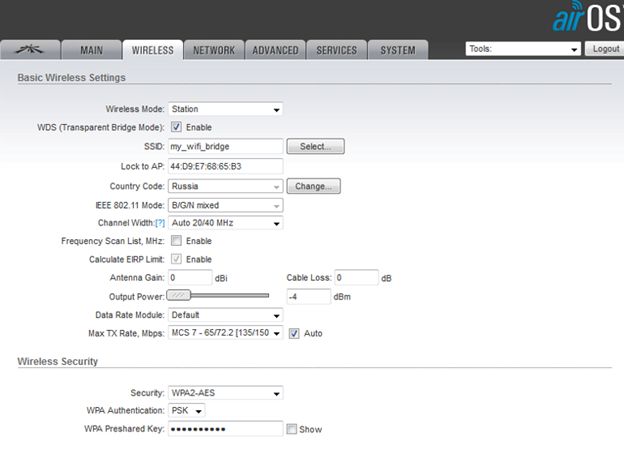
Task: Open the Country Code dropdown
Action: (x=225, y=186)
